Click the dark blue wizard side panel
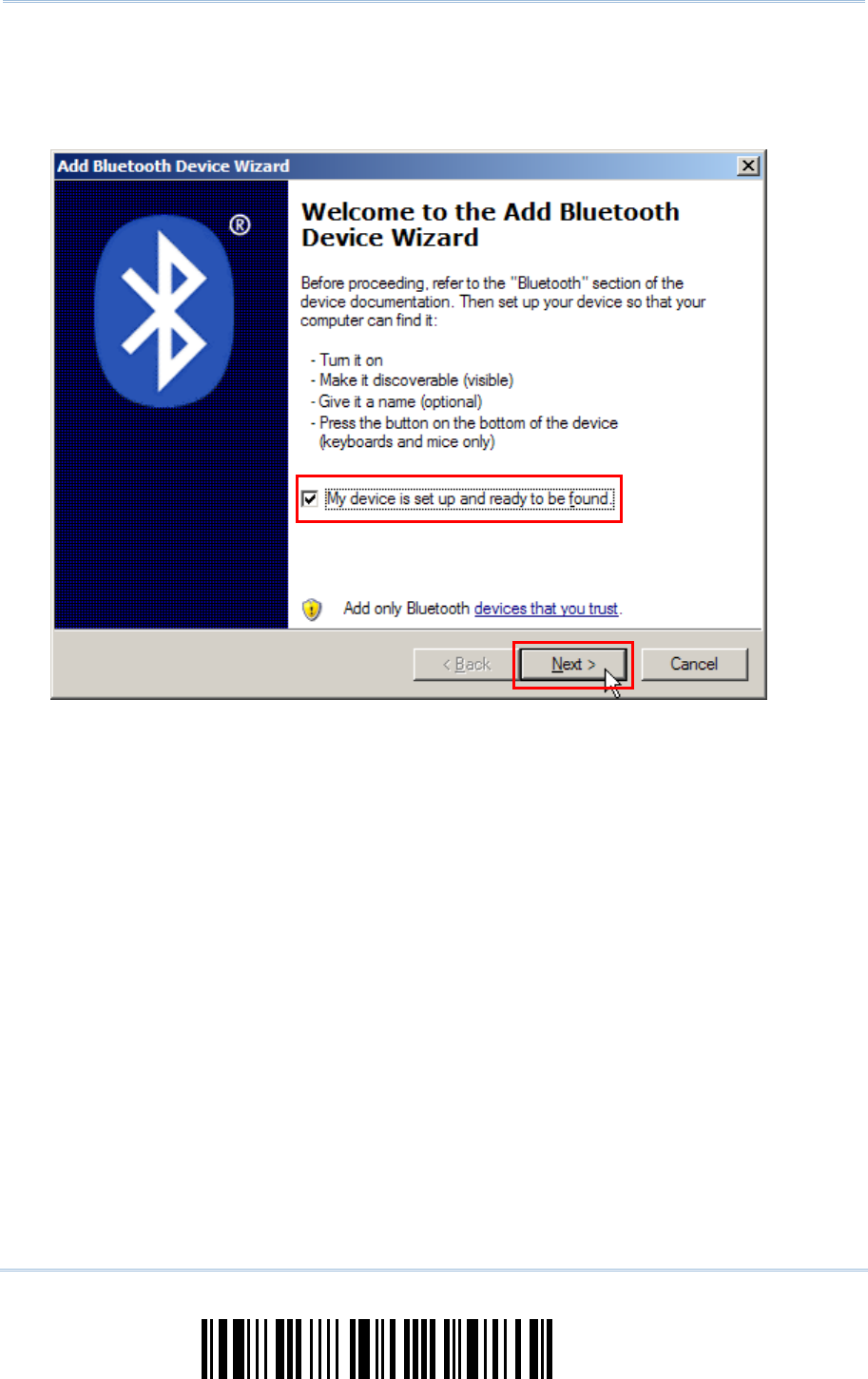868x1379 pixels. 171,404
